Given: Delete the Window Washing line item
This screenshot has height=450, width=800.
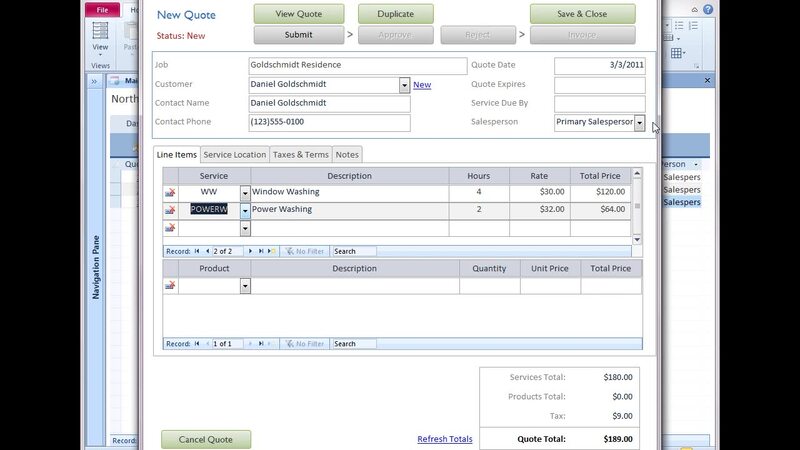Looking at the screenshot, I should coord(170,192).
